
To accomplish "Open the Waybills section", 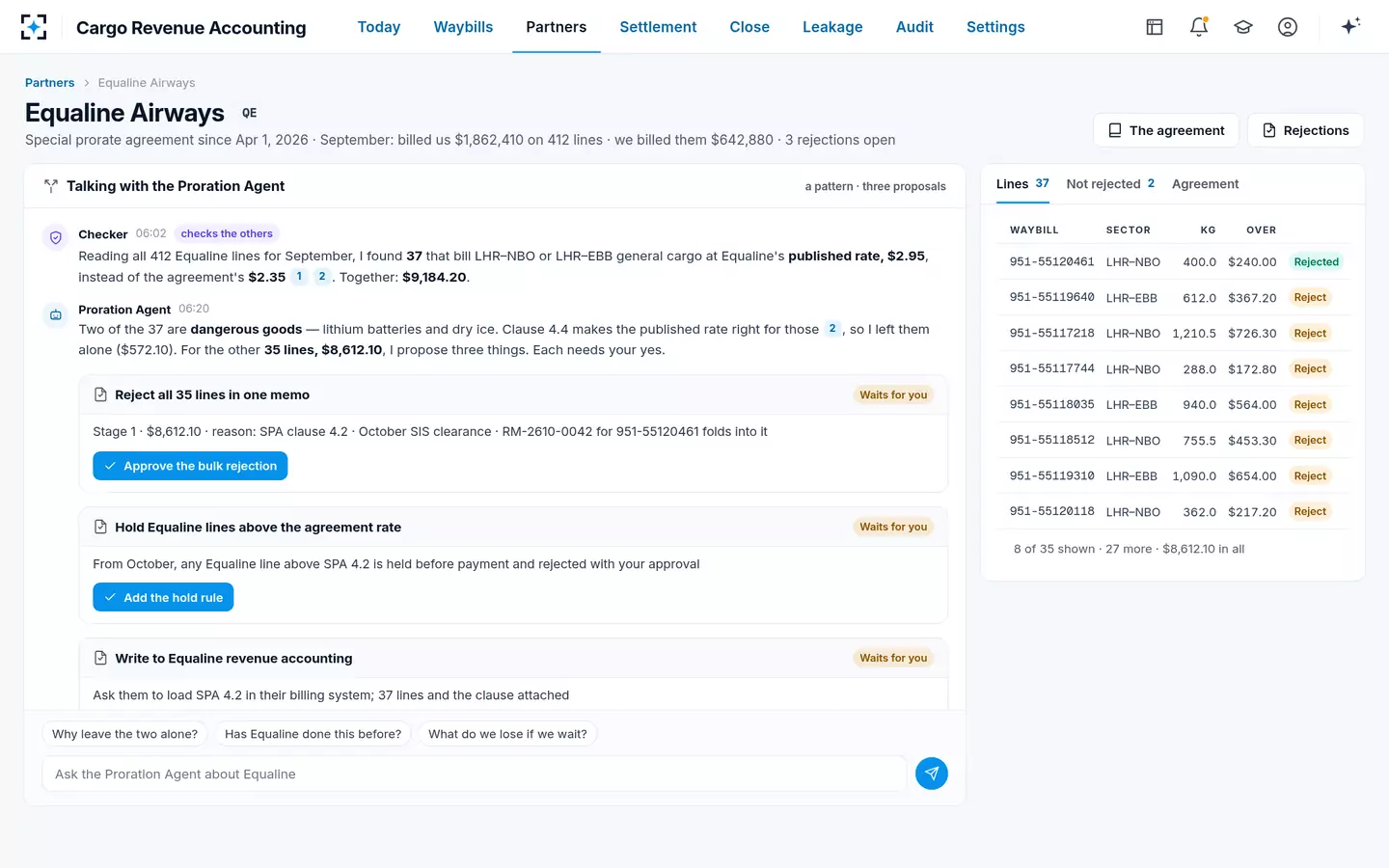I will tap(463, 27).
